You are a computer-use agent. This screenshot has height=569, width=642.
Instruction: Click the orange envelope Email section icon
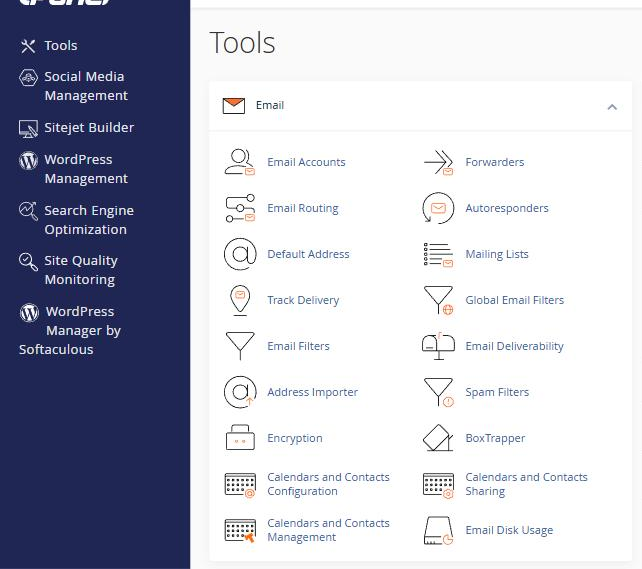[x=234, y=106]
